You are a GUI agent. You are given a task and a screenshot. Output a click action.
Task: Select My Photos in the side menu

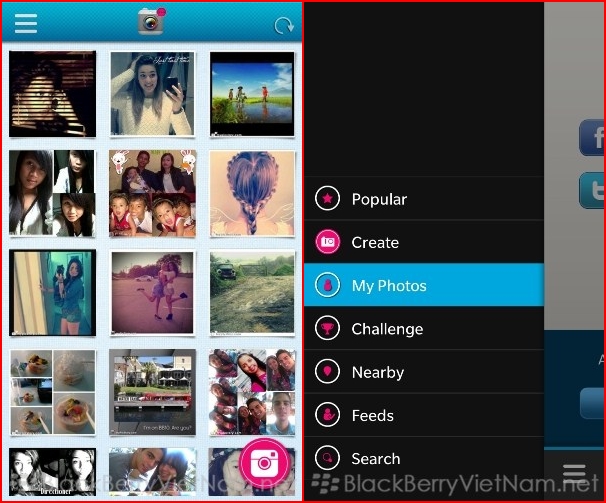[x=389, y=286]
